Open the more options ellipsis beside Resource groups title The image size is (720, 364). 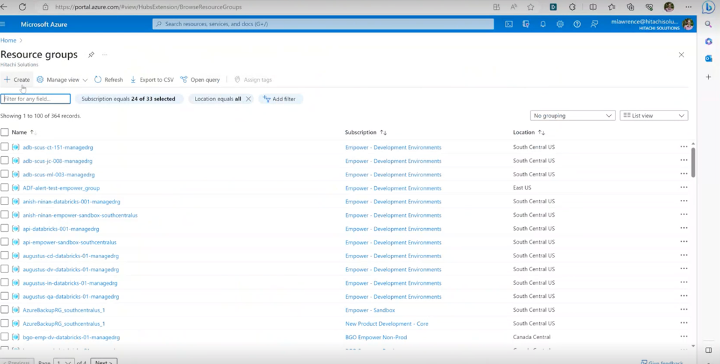pyautogui.click(x=105, y=55)
